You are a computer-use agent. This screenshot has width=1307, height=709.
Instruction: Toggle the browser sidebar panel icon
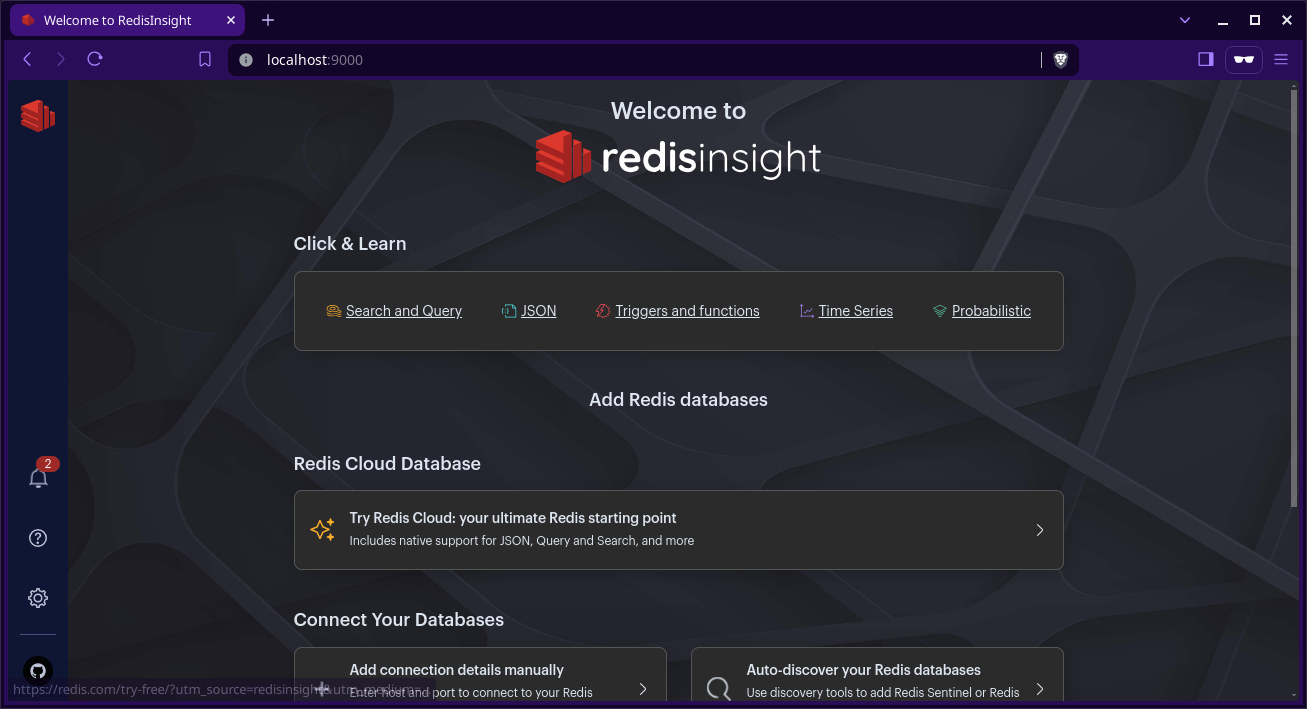[x=1205, y=60]
